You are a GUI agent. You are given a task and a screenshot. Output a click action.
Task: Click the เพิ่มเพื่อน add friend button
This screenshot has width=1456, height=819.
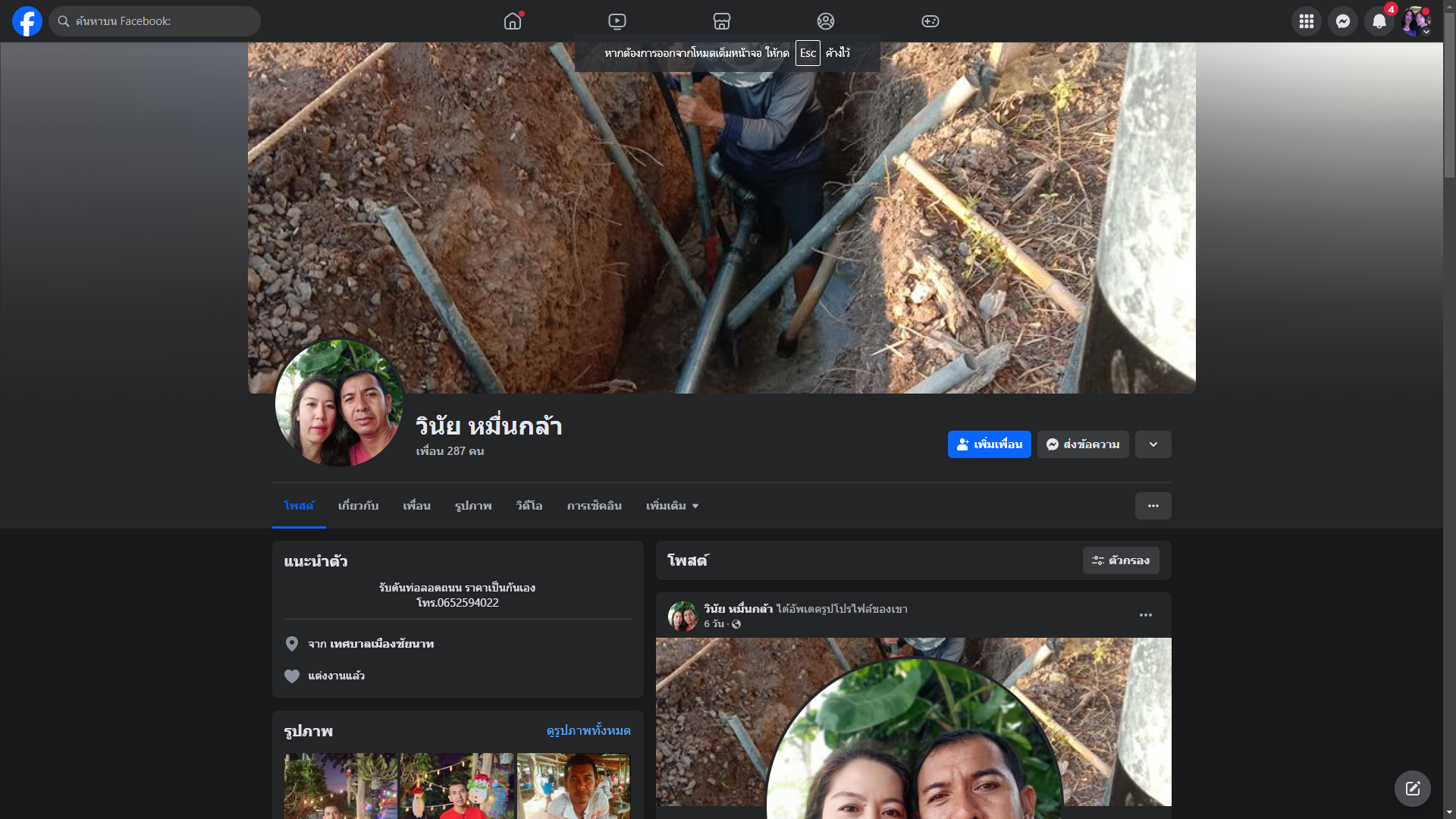[x=989, y=444]
